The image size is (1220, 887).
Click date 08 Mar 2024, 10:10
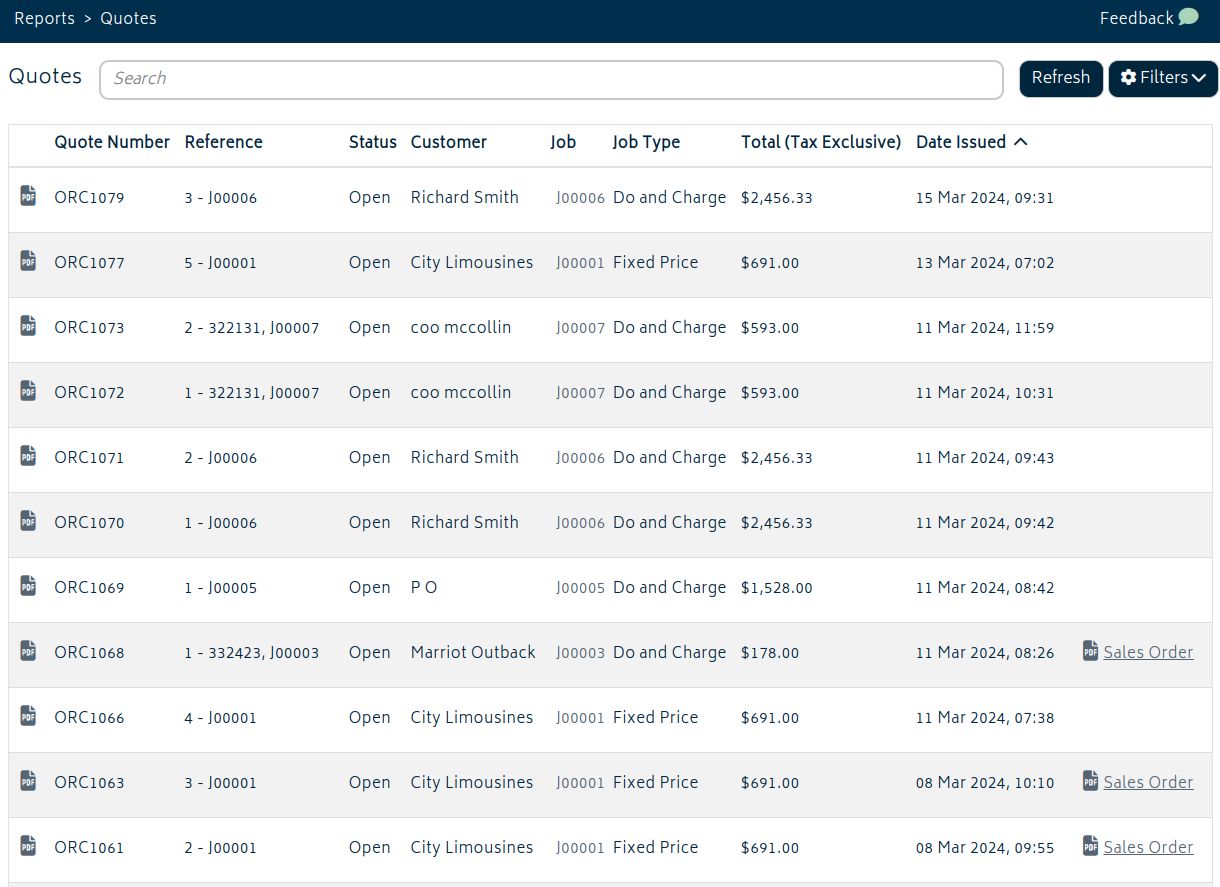[x=985, y=783]
